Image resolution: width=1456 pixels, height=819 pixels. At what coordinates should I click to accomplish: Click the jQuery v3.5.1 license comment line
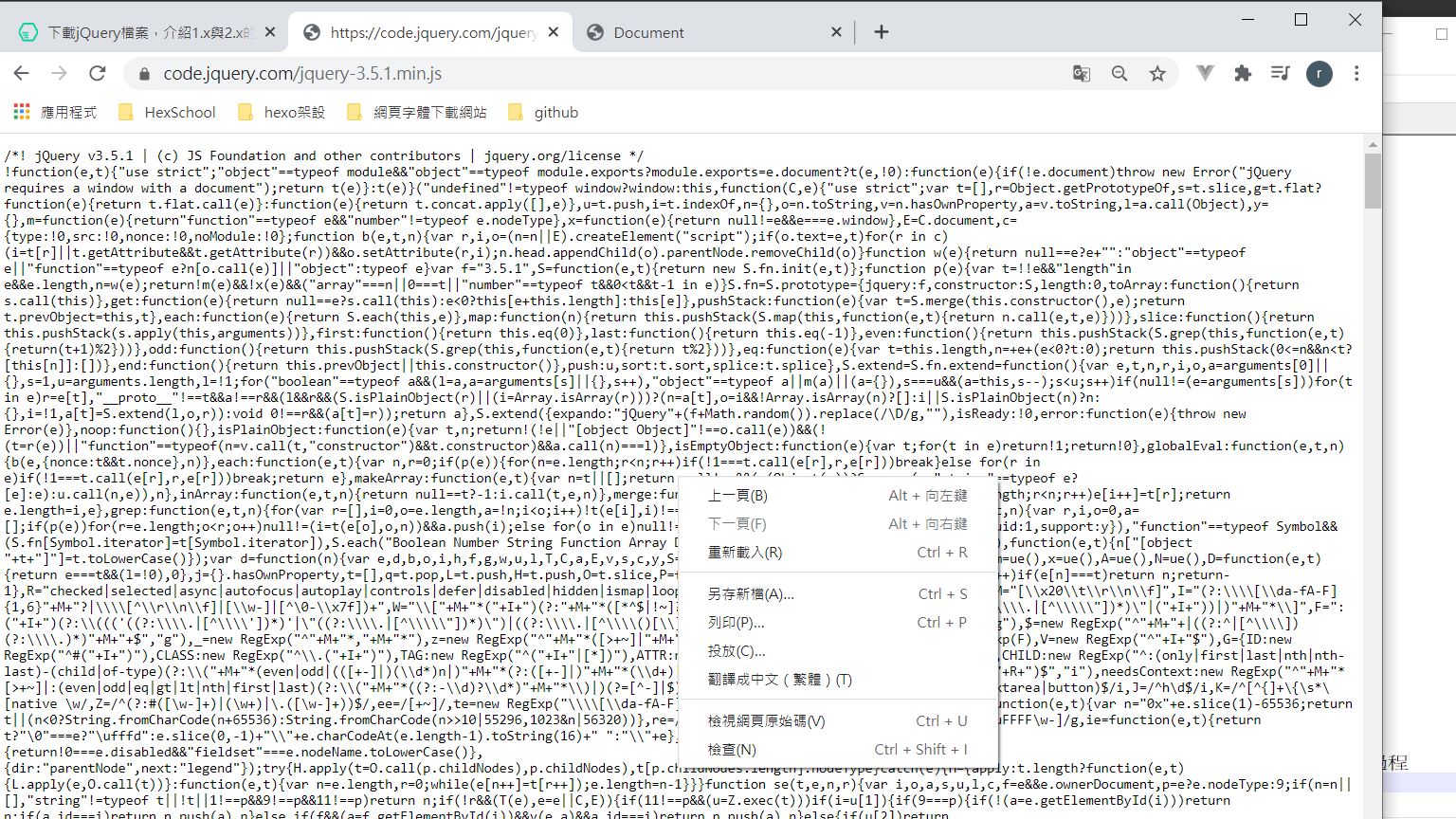323,155
